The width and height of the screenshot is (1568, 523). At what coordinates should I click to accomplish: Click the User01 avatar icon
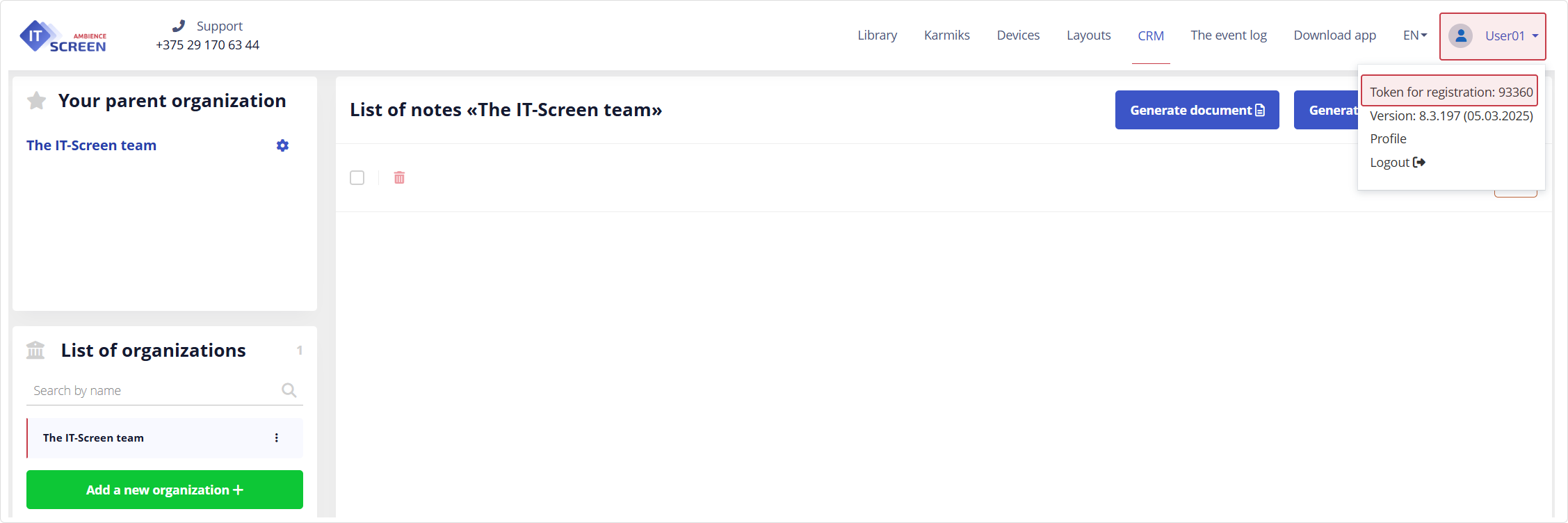click(x=1461, y=35)
